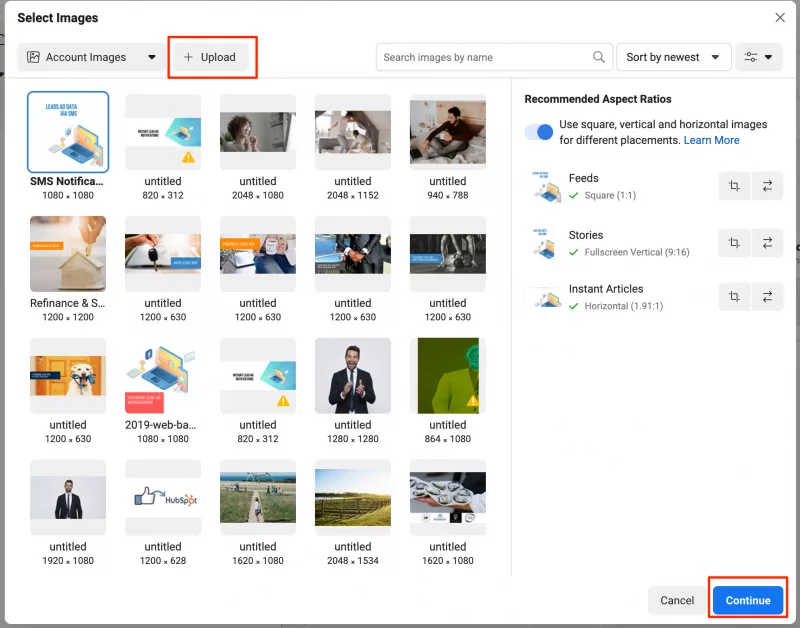This screenshot has width=800, height=628.
Task: Click the Upload button
Action: [210, 57]
